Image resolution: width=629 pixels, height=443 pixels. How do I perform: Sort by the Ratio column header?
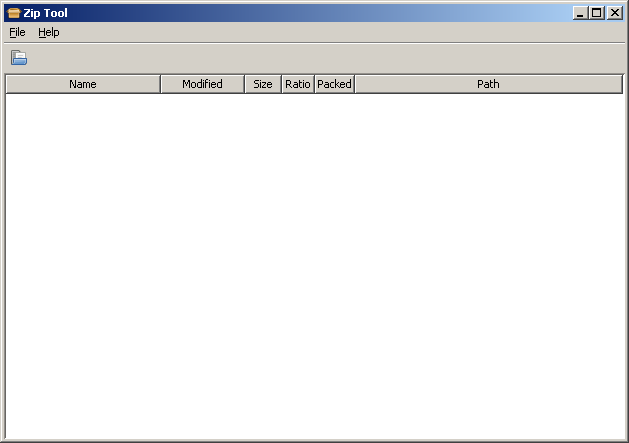(298, 84)
